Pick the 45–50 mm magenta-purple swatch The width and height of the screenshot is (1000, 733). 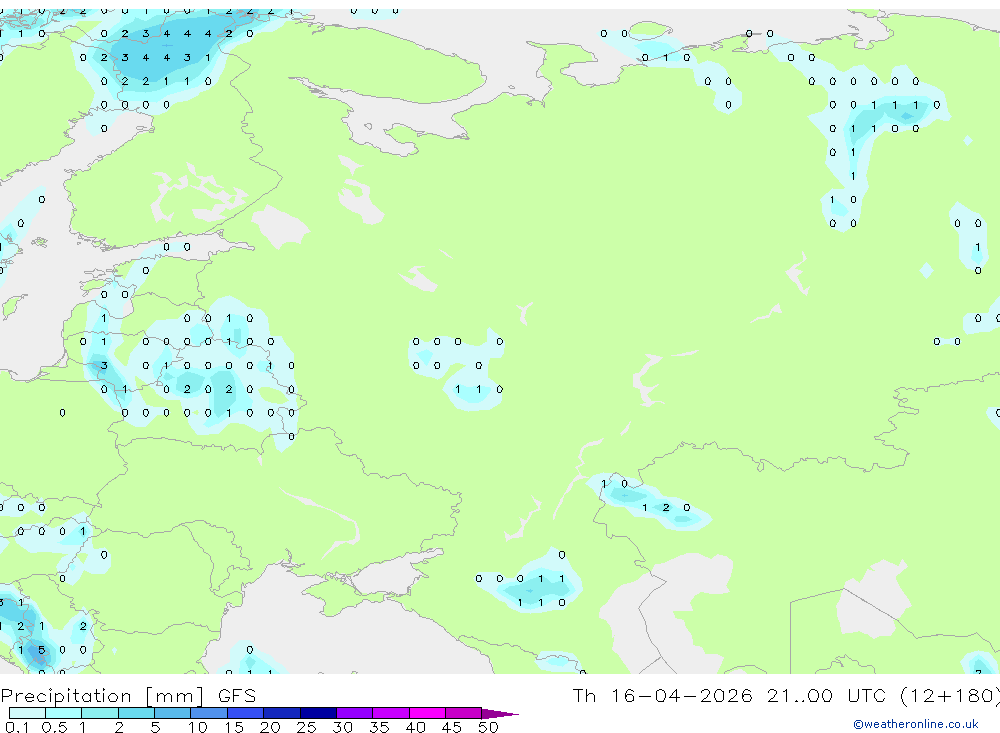click(x=464, y=713)
